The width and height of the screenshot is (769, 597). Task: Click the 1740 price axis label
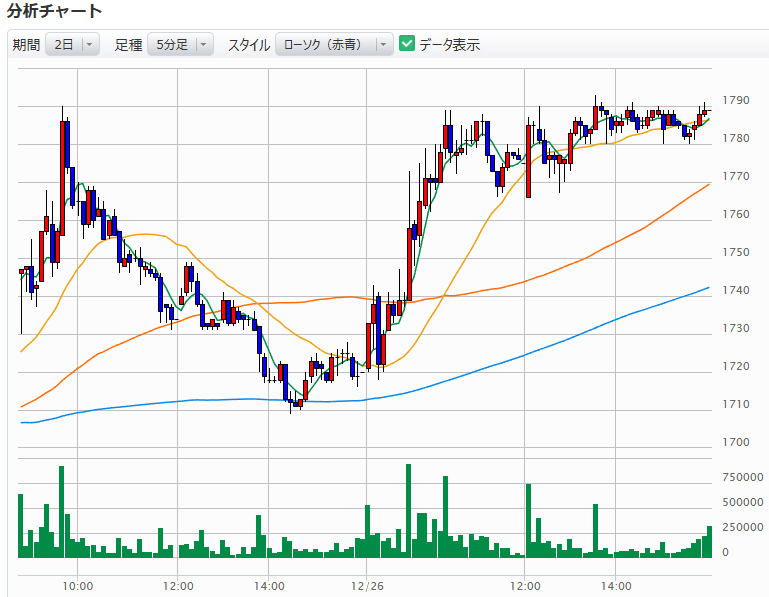pos(737,290)
